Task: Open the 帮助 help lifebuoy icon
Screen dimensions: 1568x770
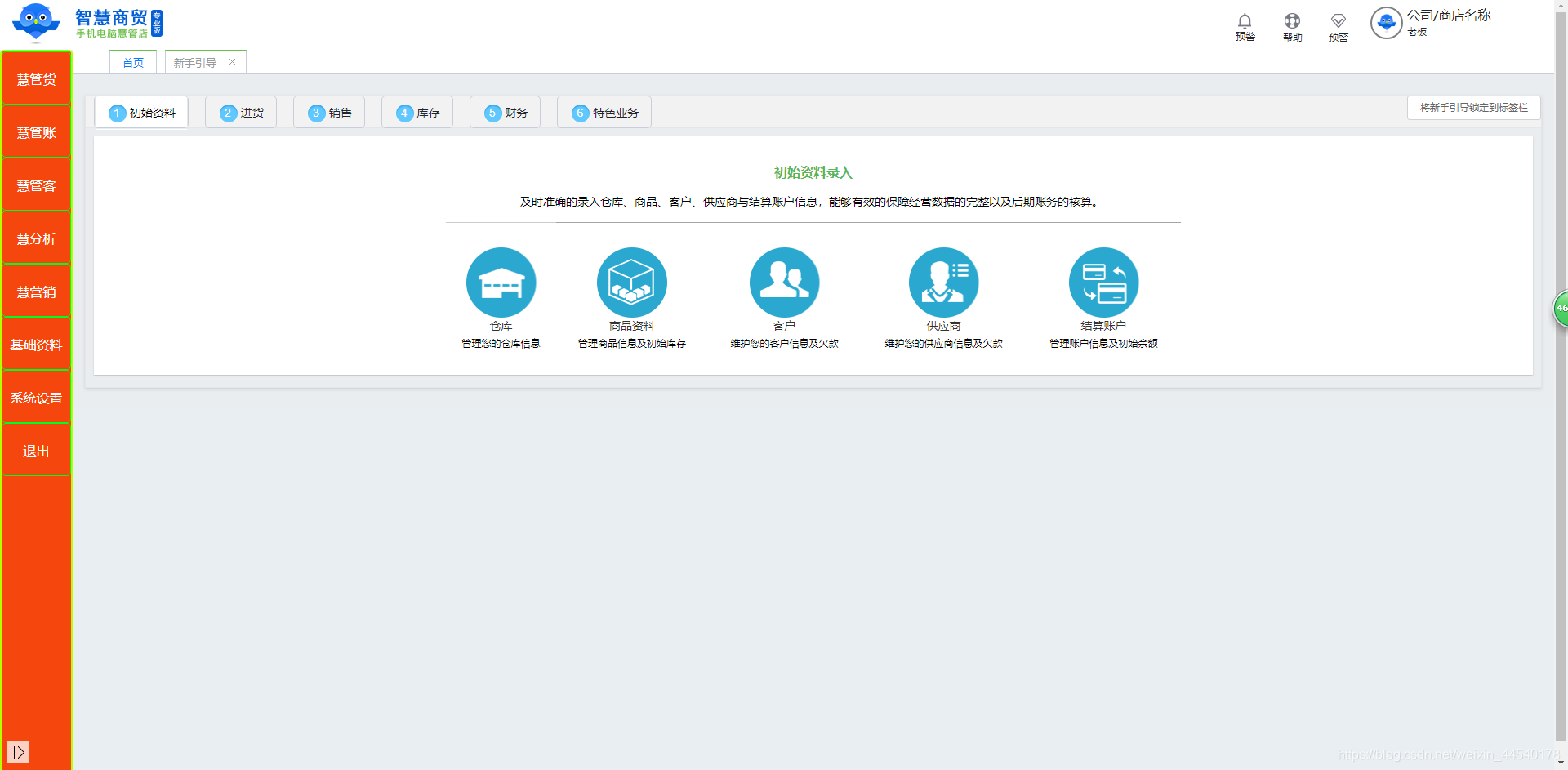Action: point(1292,21)
